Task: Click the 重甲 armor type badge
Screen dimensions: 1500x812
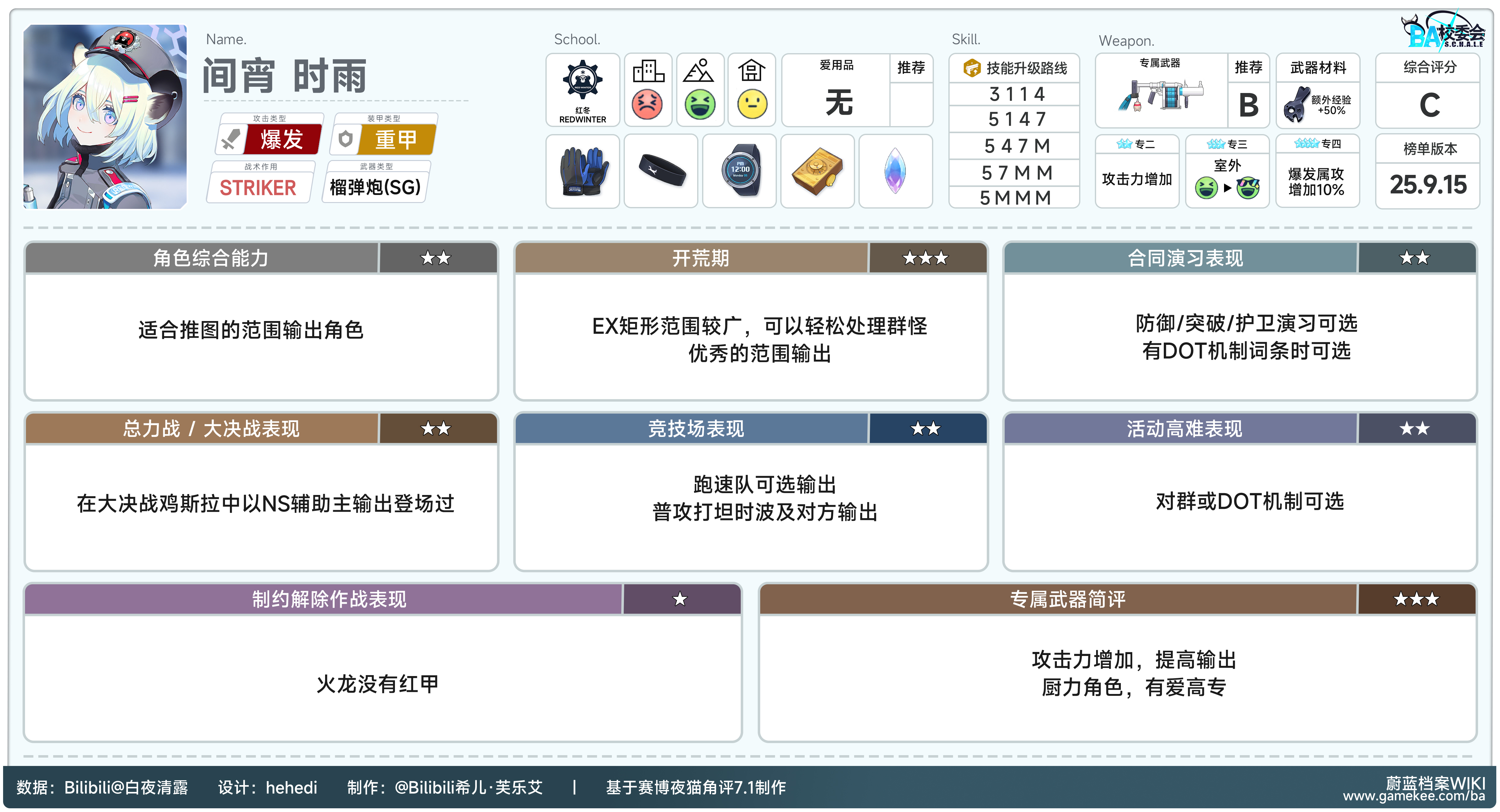Action: pos(396,140)
